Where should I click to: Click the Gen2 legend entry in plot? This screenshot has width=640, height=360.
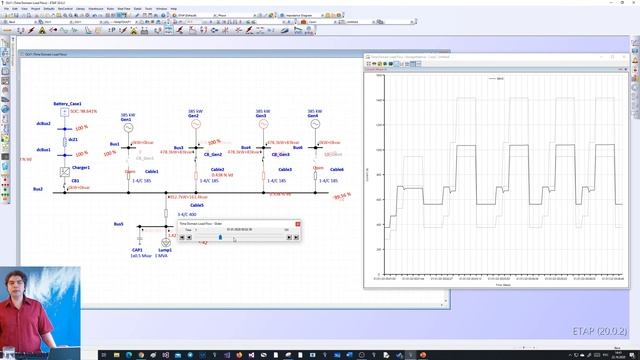(496, 78)
